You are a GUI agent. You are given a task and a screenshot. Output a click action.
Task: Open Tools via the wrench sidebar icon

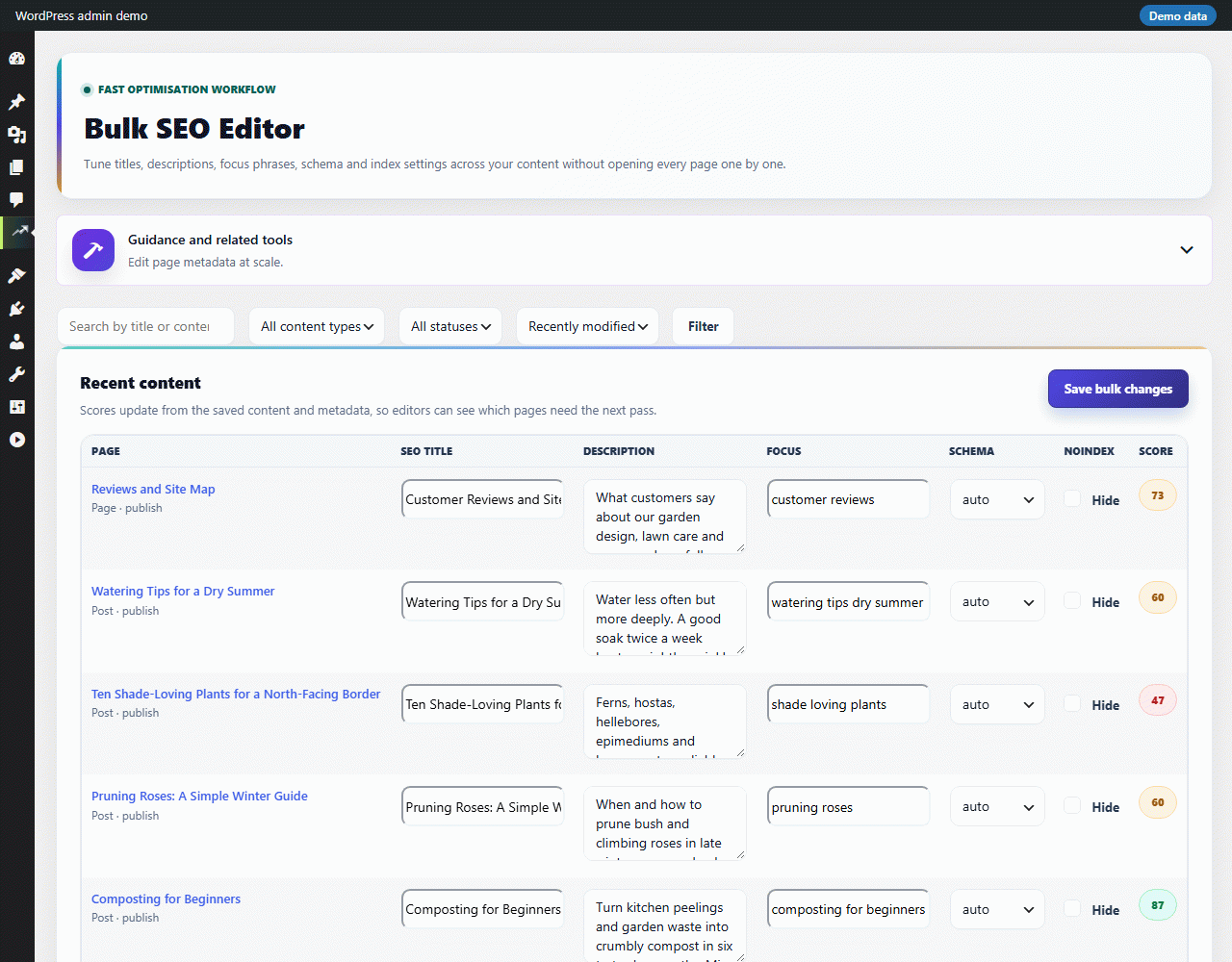[16, 374]
